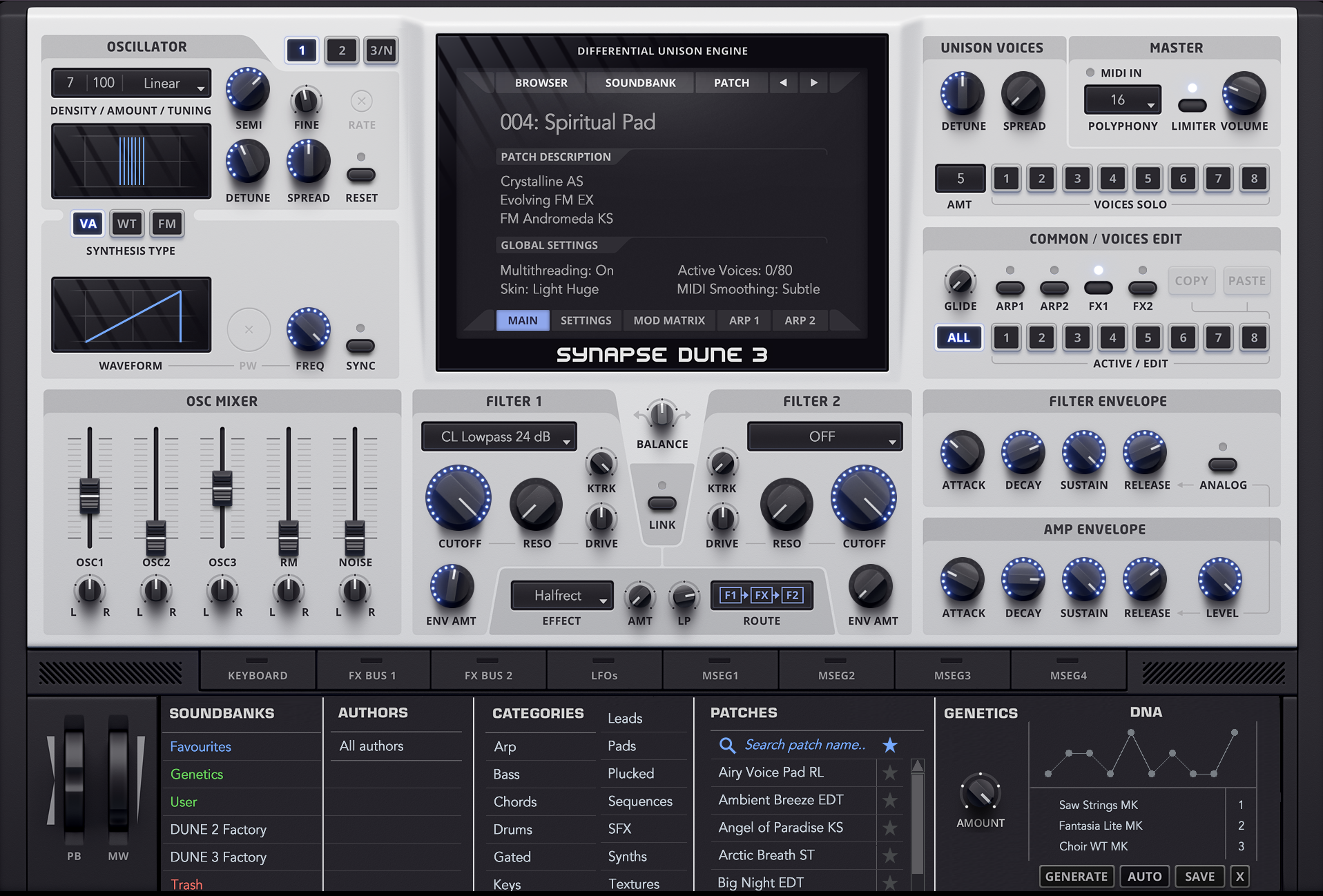
Task: Click the genetics AUTO button
Action: pos(1144,876)
